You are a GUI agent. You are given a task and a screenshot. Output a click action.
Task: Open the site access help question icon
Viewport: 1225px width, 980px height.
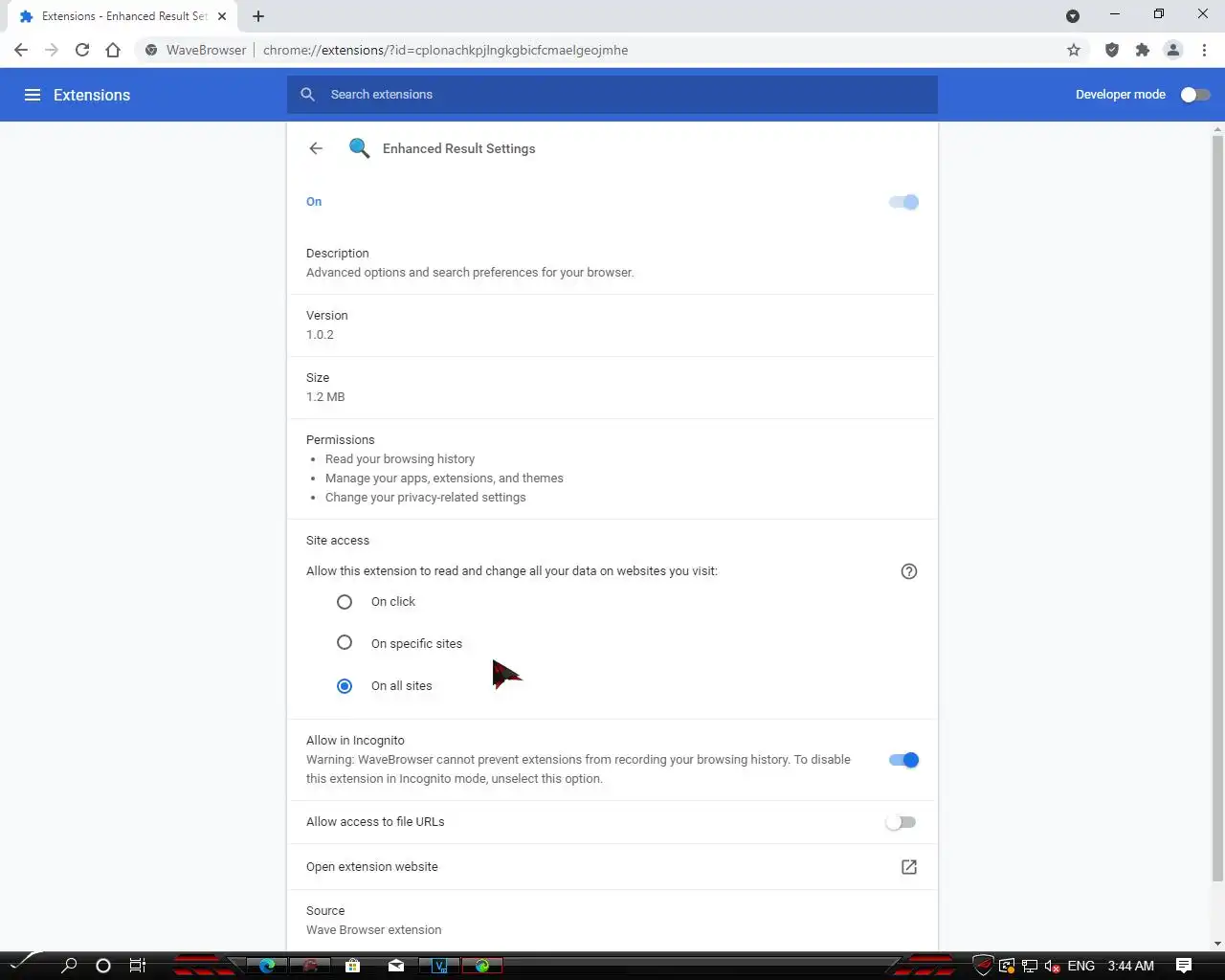(909, 571)
